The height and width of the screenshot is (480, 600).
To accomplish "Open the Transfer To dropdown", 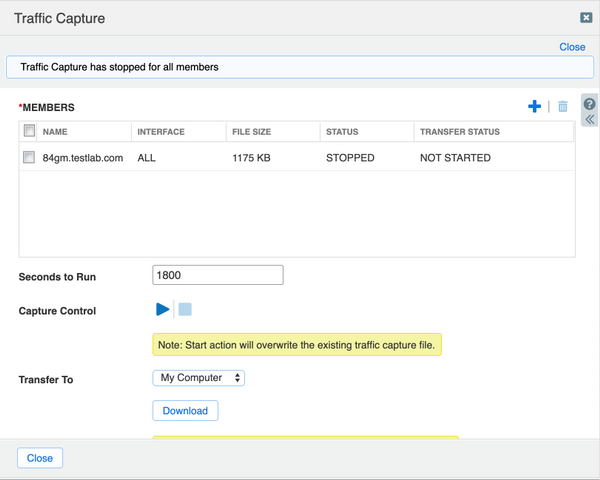I will [199, 378].
